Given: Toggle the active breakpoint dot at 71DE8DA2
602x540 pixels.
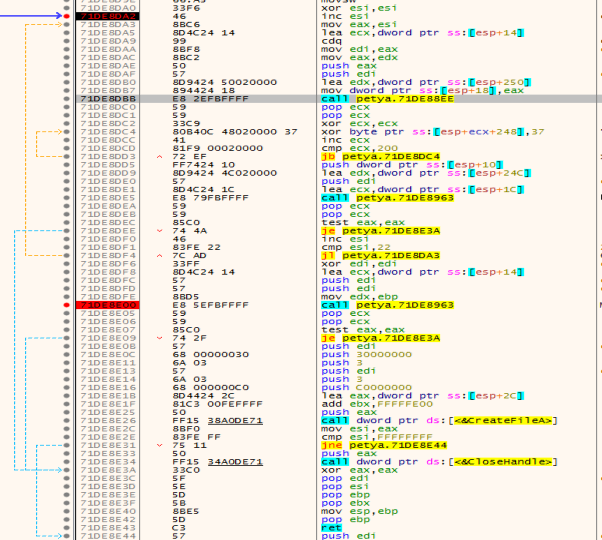Looking at the screenshot, I should (67, 16).
